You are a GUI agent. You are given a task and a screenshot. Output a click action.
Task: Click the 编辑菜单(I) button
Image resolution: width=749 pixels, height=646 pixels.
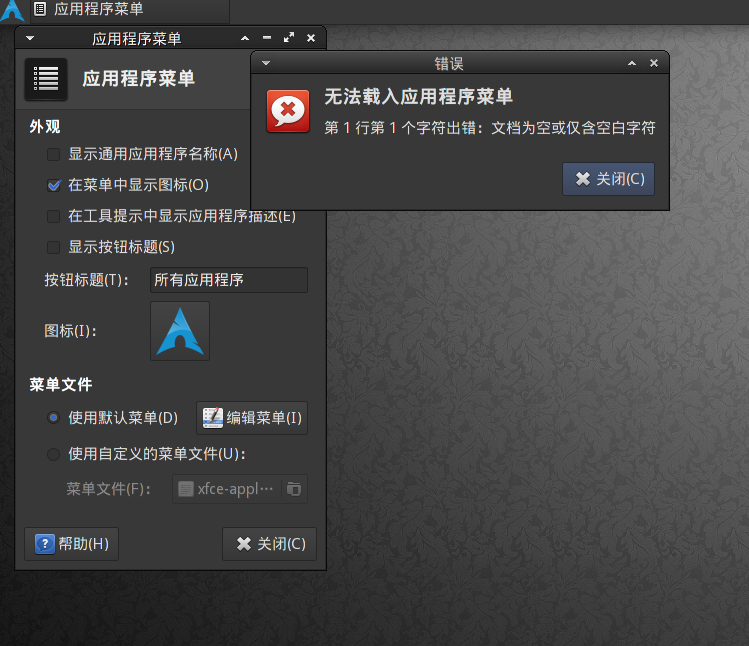click(252, 418)
